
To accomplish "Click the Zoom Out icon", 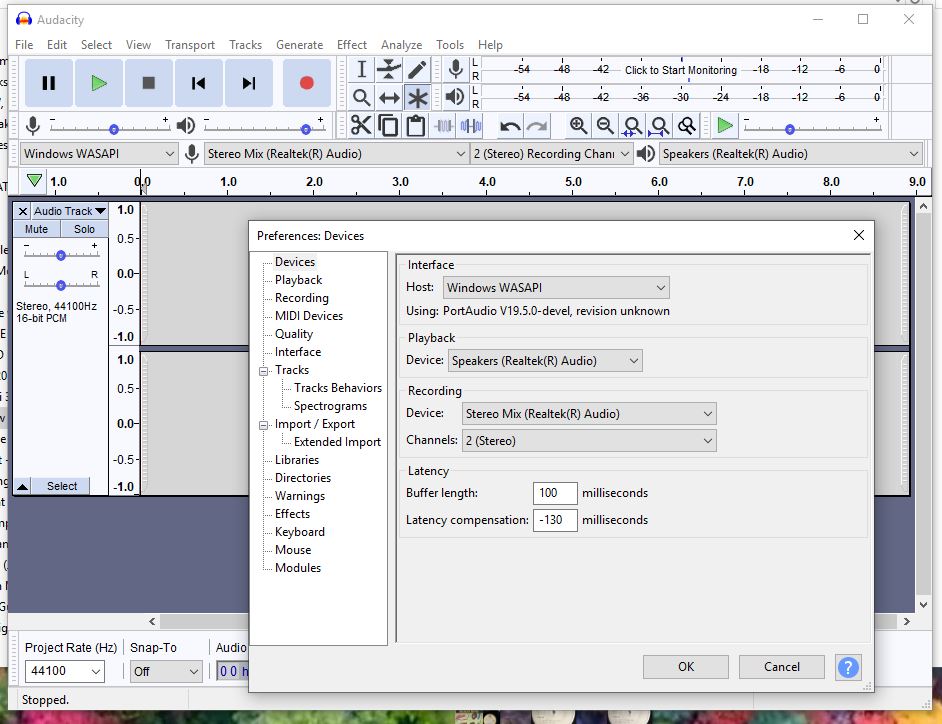I will click(605, 126).
